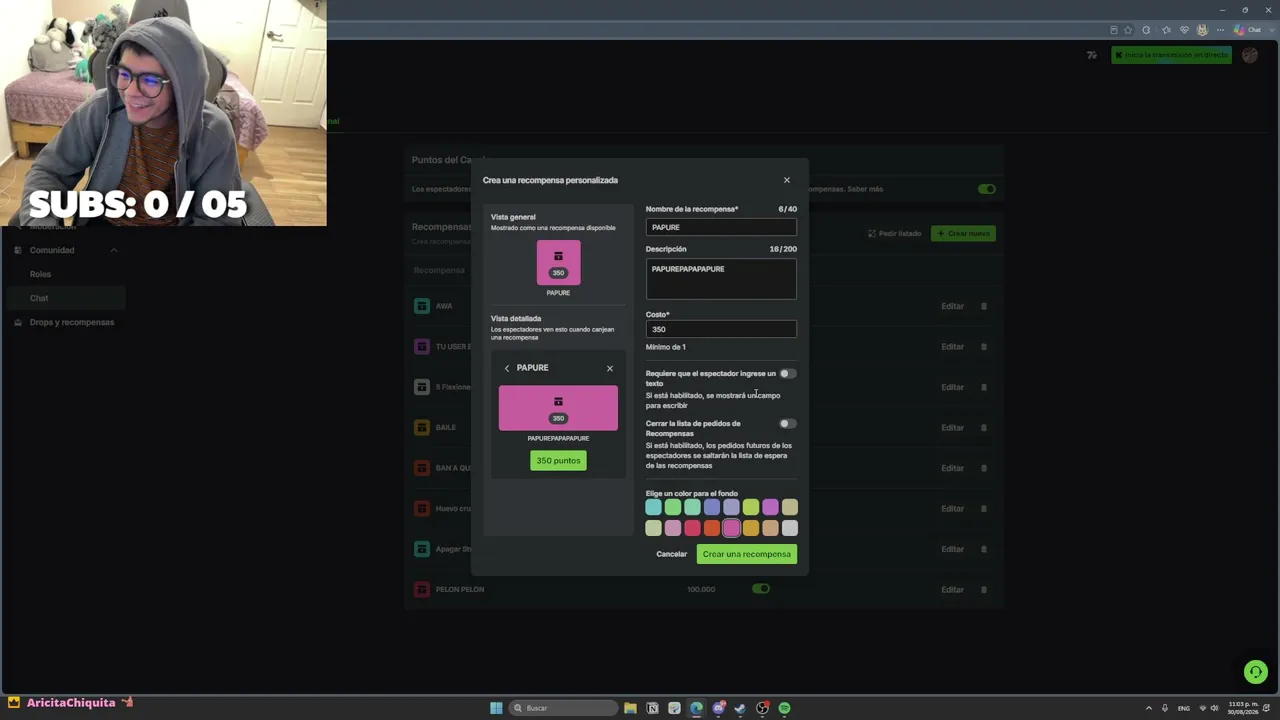This screenshot has height=720, width=1280.
Task: Collapse the Comunidad sidebar section
Action: 113,250
